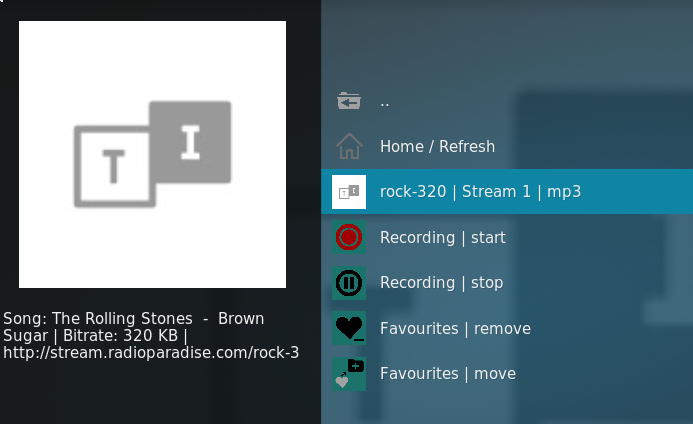Click the large white station artwork image
The height and width of the screenshot is (424, 693).
152,154
